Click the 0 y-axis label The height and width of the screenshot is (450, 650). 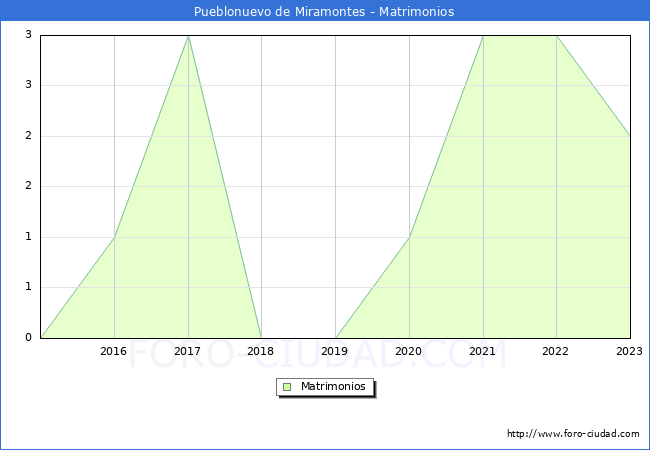tap(28, 337)
